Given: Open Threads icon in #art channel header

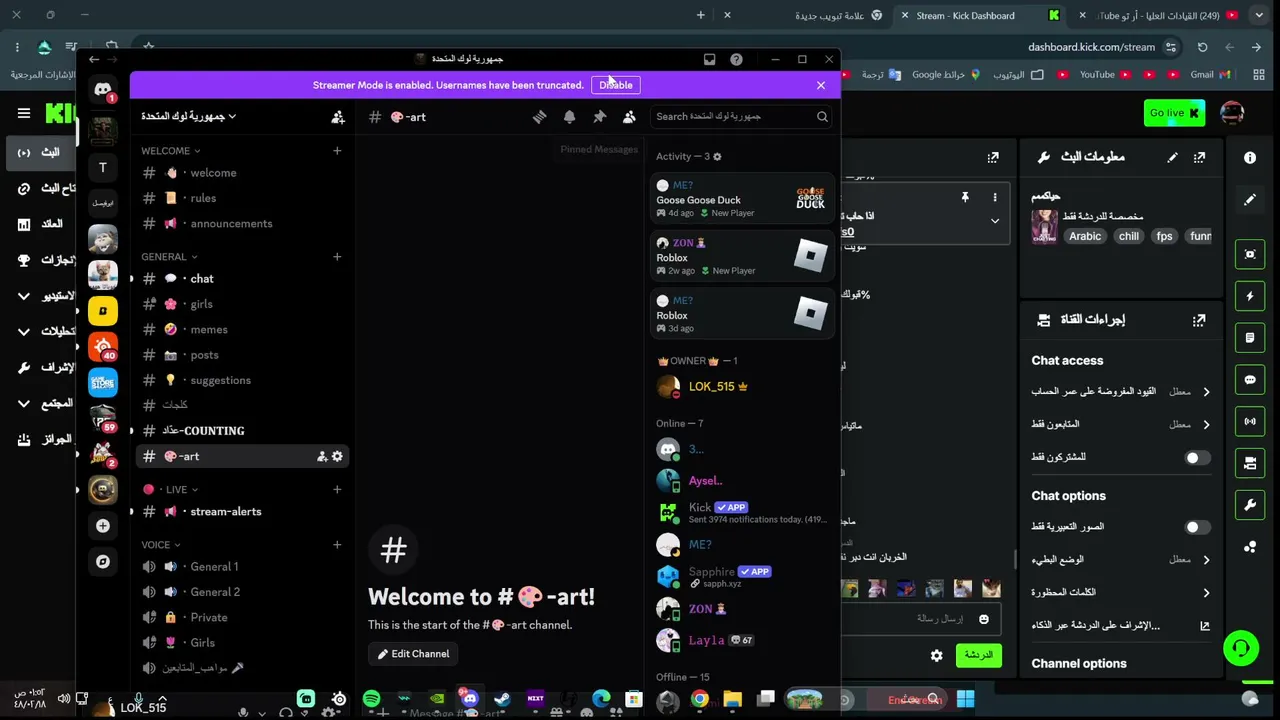Looking at the screenshot, I should pyautogui.click(x=539, y=117).
